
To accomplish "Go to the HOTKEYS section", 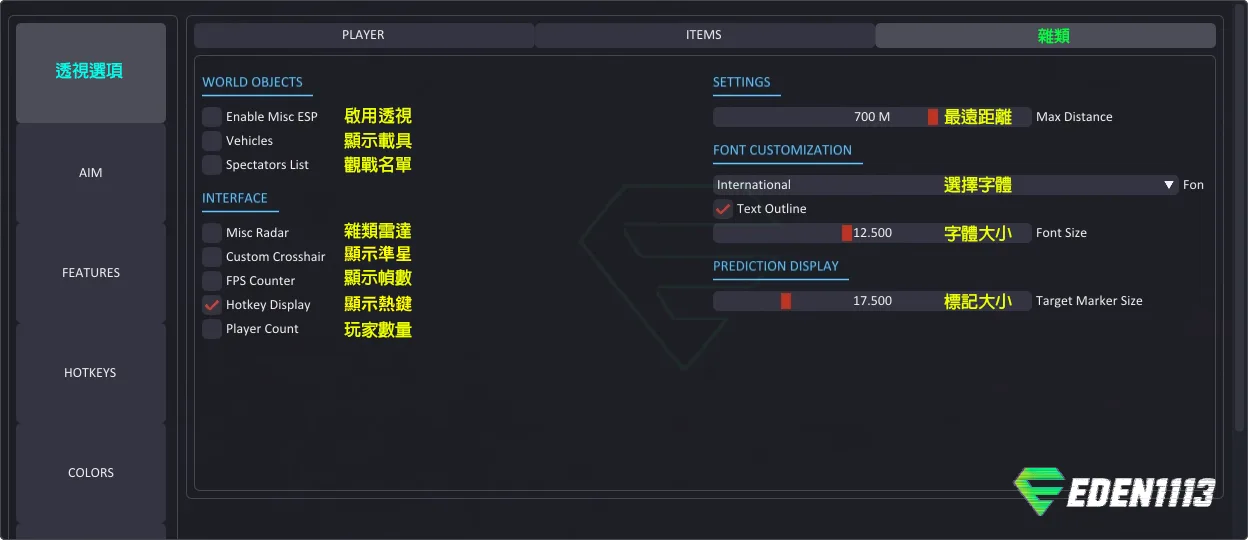I will (x=91, y=373).
